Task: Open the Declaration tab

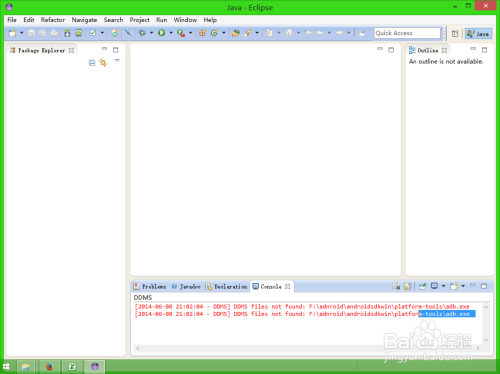Action: click(x=226, y=286)
